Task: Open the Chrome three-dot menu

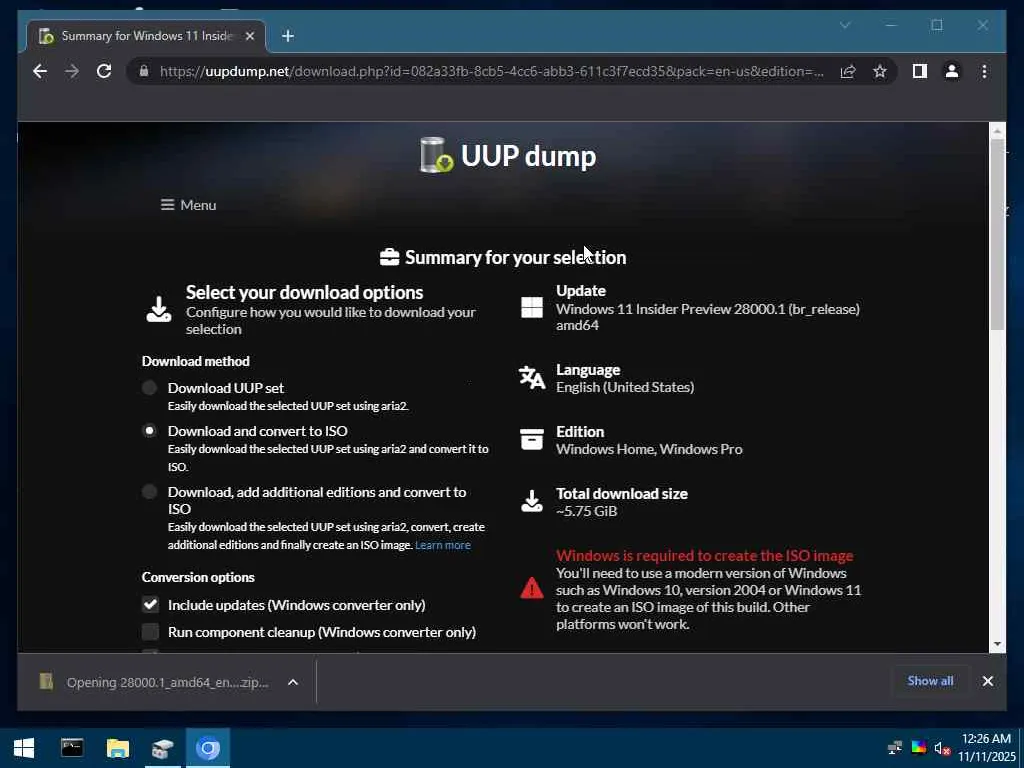Action: (x=984, y=71)
